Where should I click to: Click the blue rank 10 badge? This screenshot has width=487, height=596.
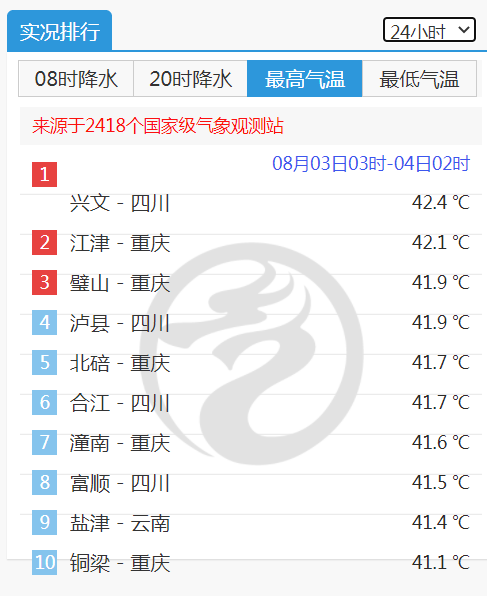coord(44,562)
